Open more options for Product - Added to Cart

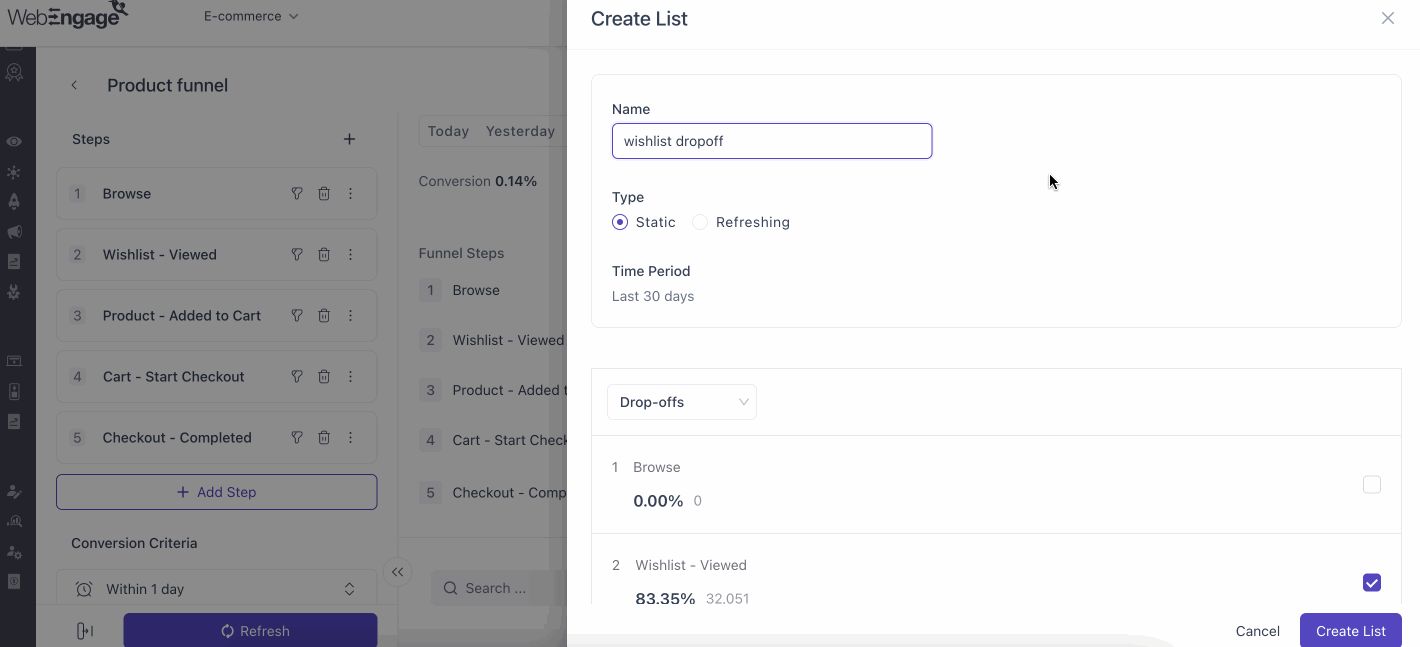(351, 316)
